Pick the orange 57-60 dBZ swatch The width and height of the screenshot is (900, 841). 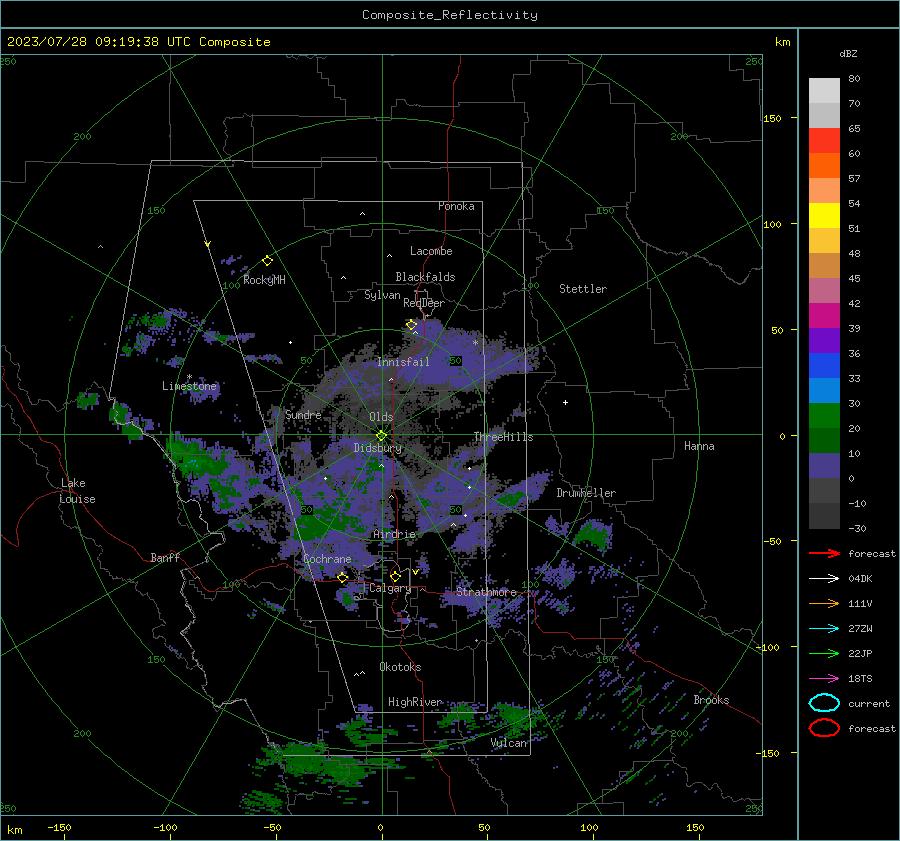pyautogui.click(x=824, y=166)
